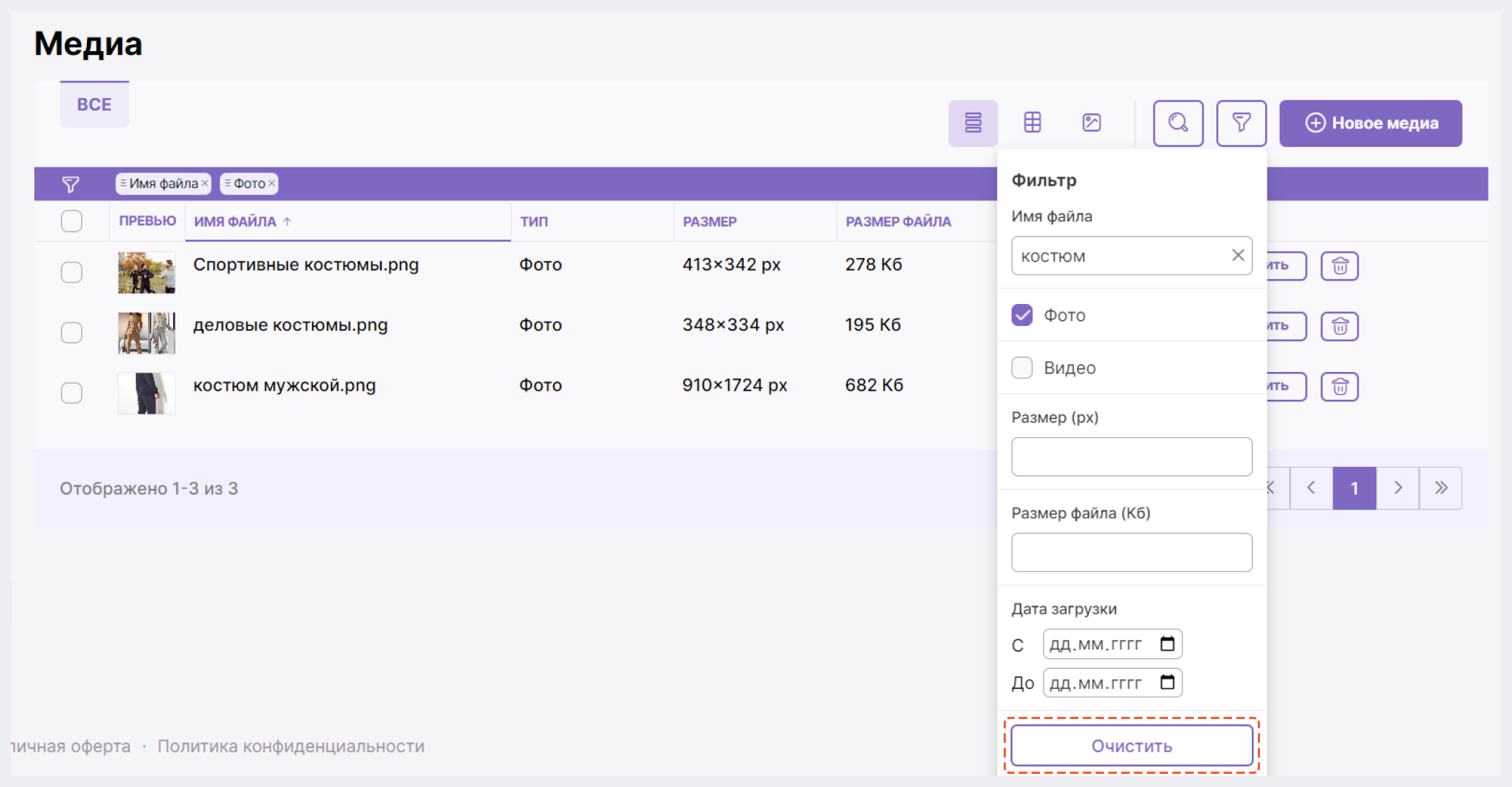Jump to last page double arrow
The height and width of the screenshot is (787, 1512).
[1440, 488]
